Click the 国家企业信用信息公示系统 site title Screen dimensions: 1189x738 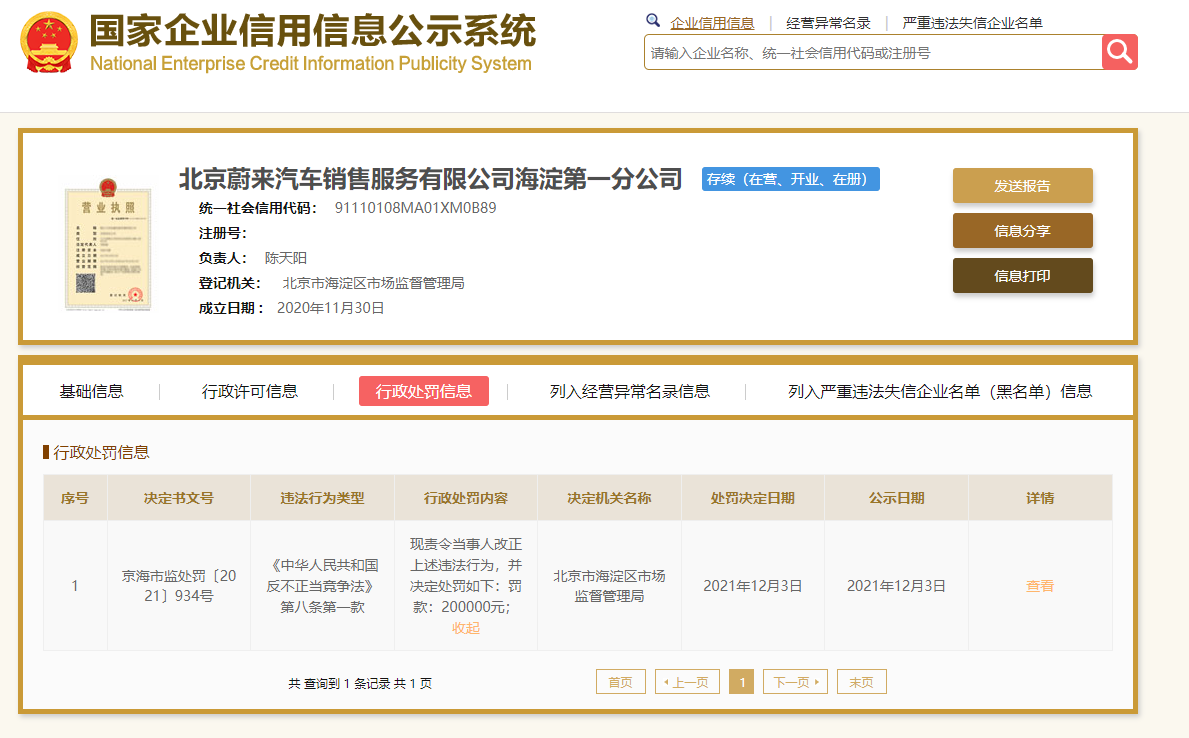point(312,31)
